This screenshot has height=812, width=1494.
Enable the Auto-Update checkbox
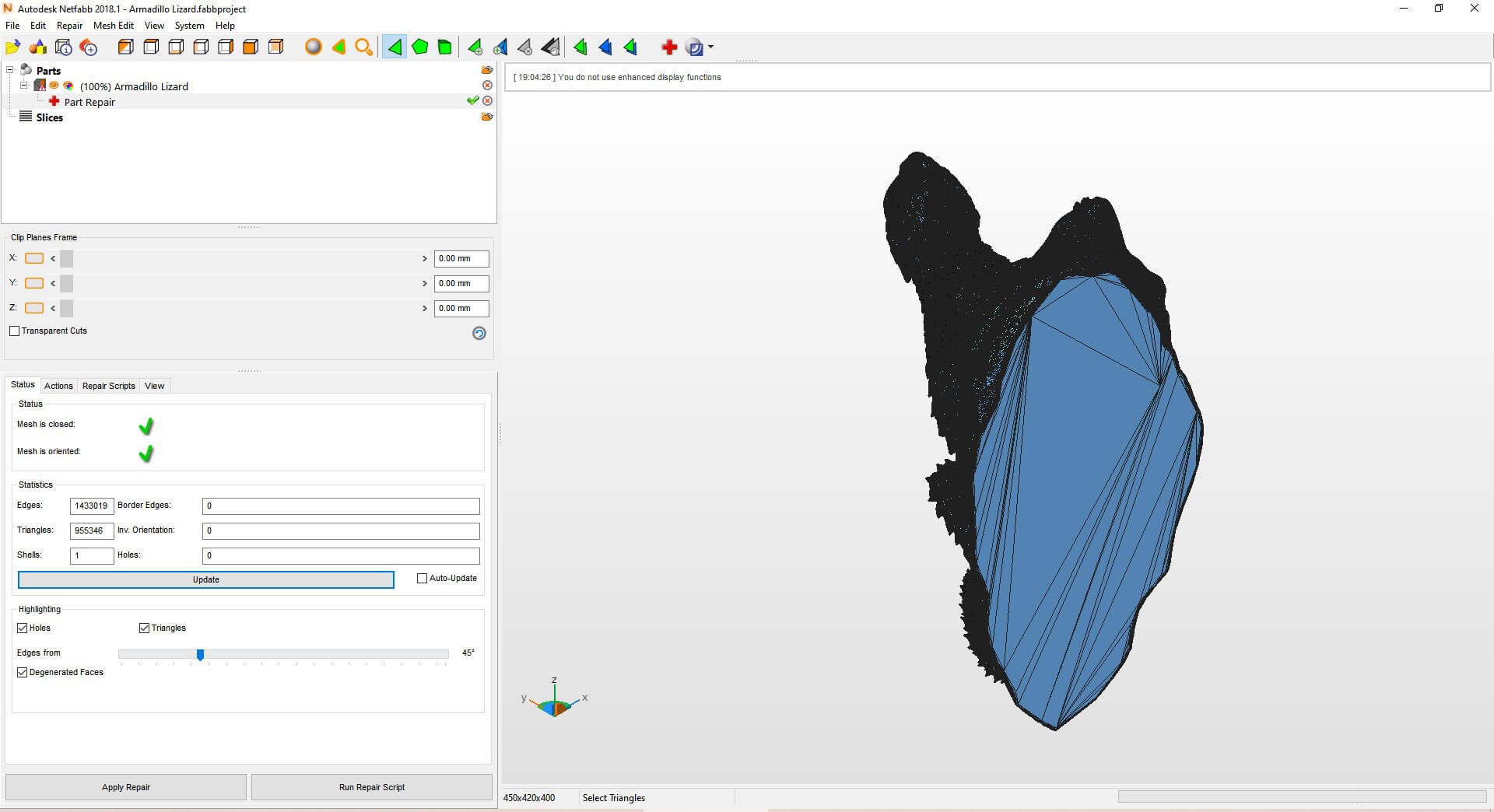[x=423, y=579]
